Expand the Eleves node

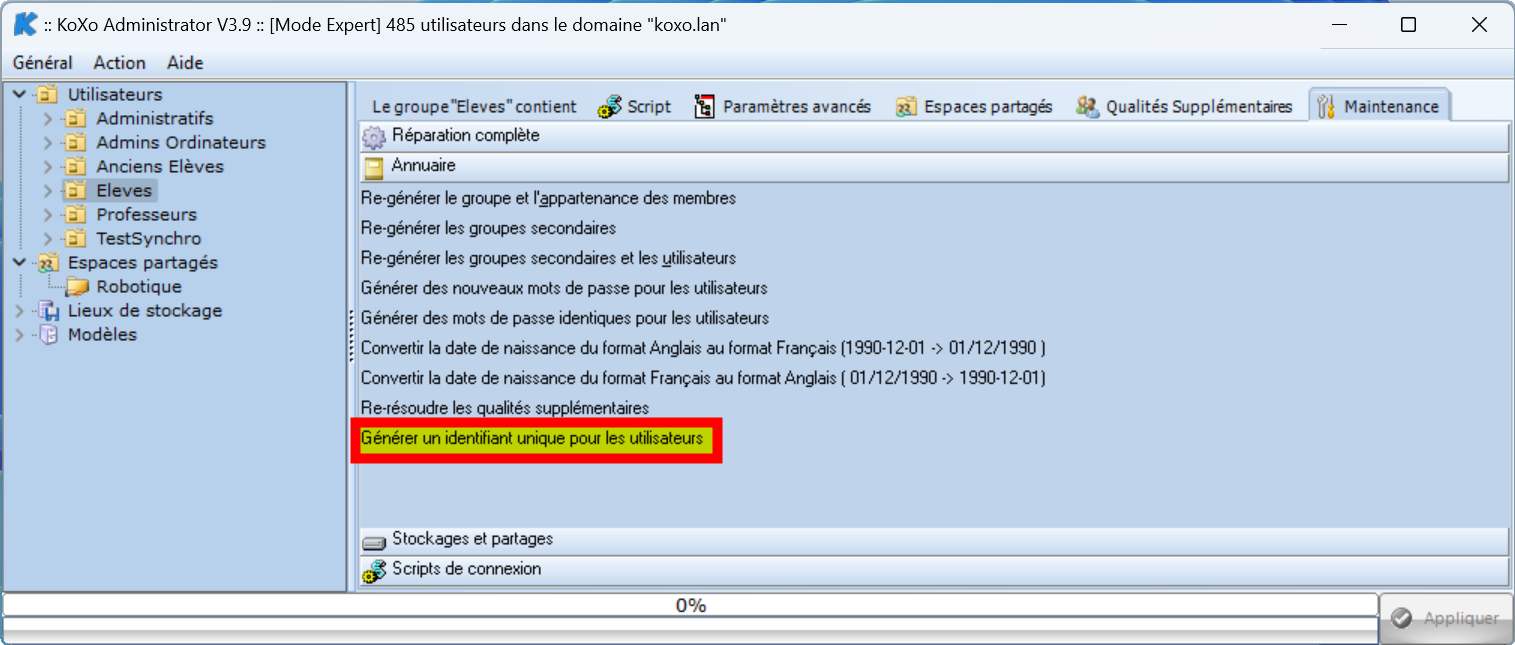47,191
